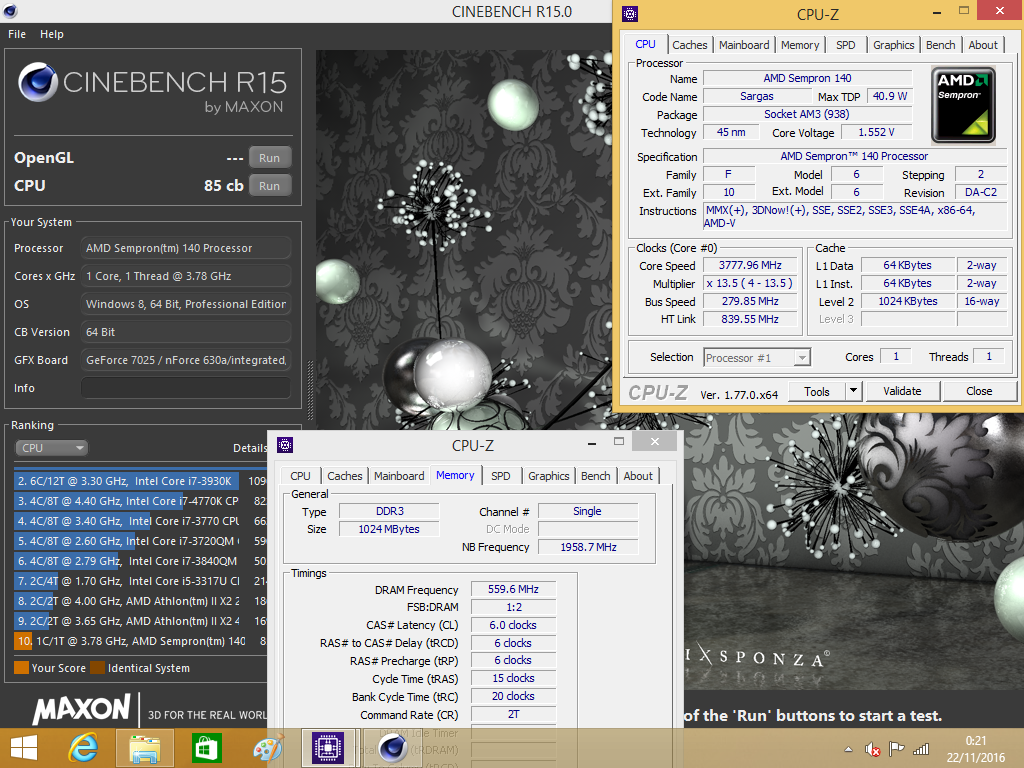Select ranking row Intel Core i7-3930K

[x=140, y=481]
